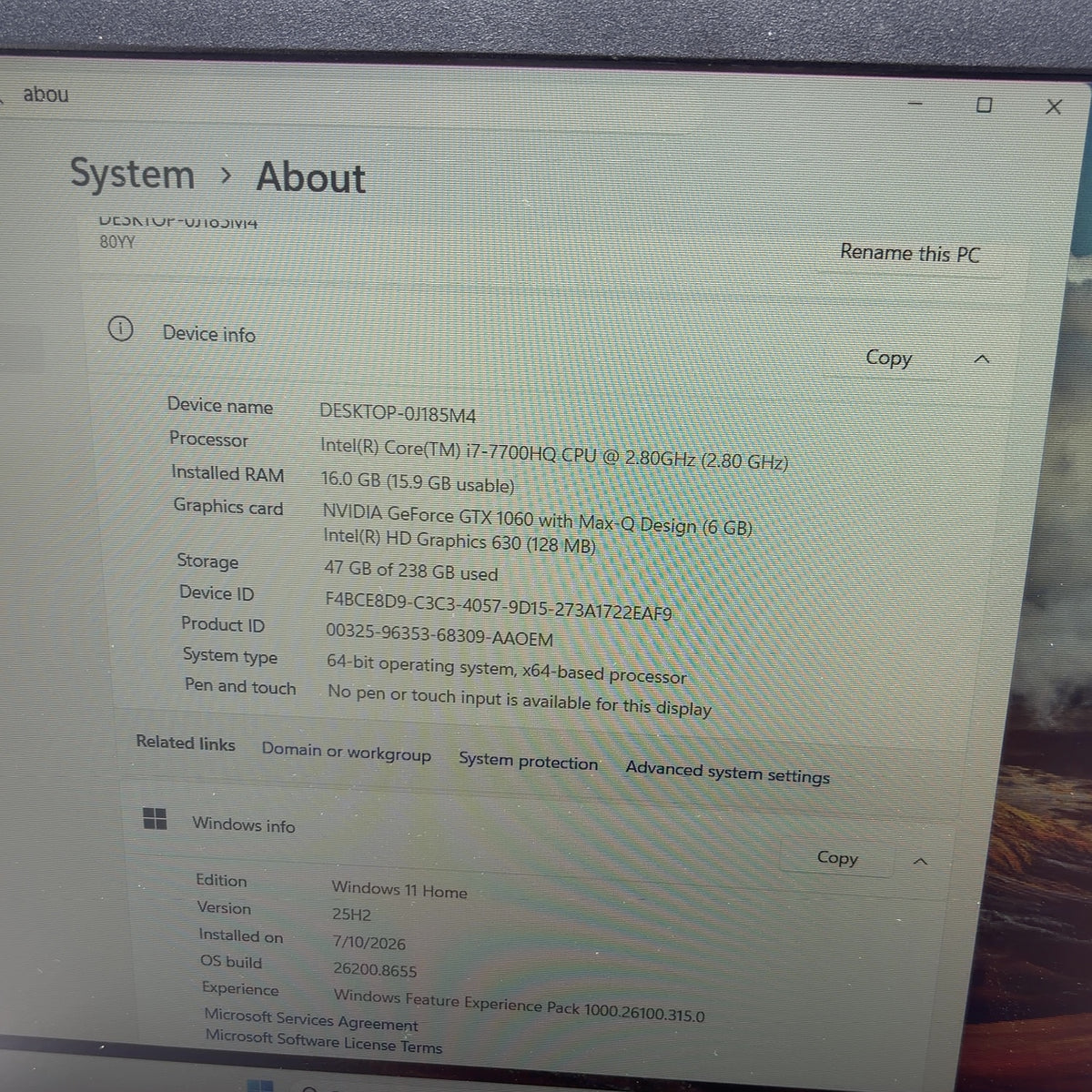The width and height of the screenshot is (1092, 1092).
Task: Select the 25H2 version value
Action: [x=351, y=915]
